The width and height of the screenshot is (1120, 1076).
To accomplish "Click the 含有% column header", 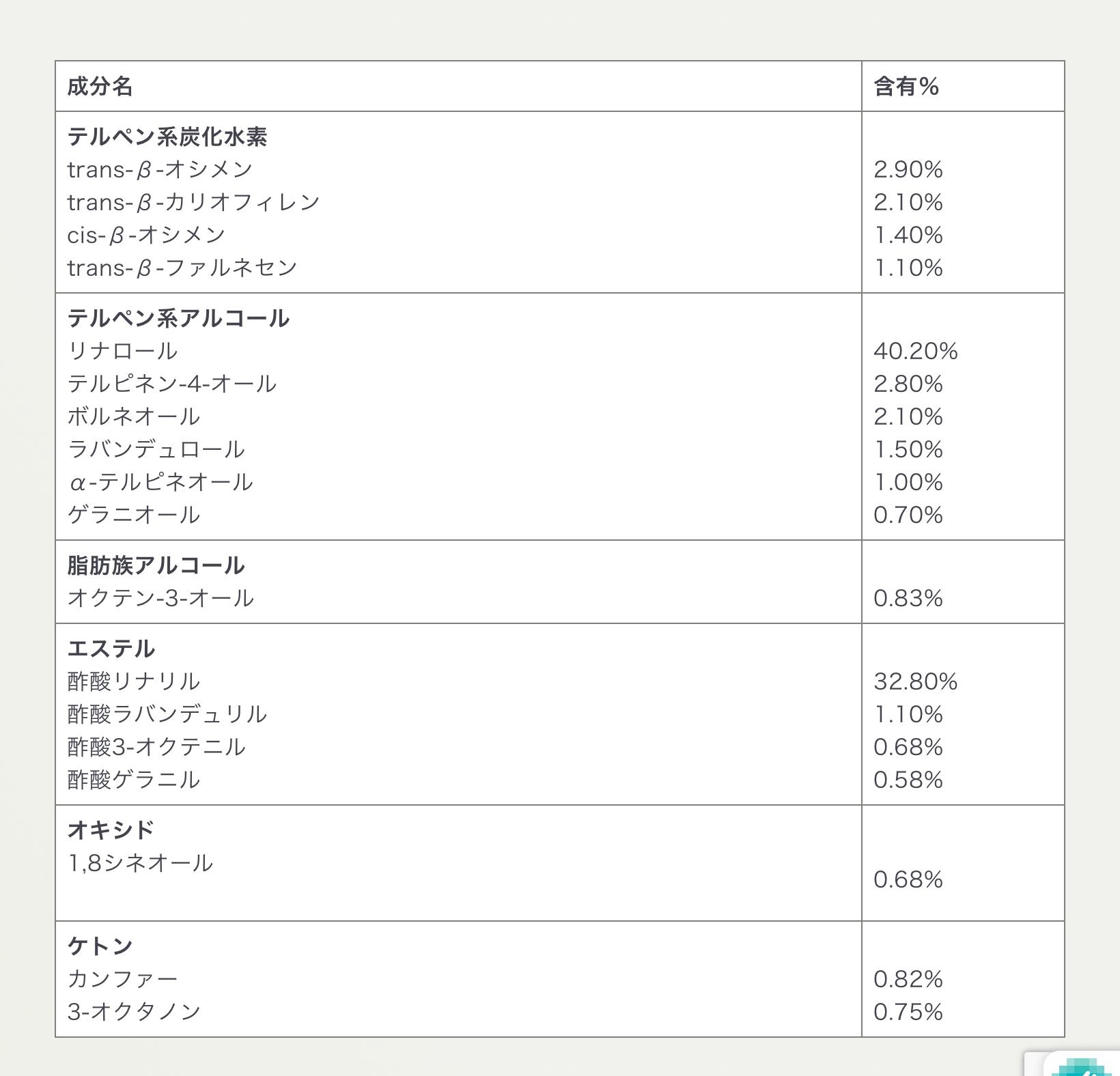I will tap(906, 87).
